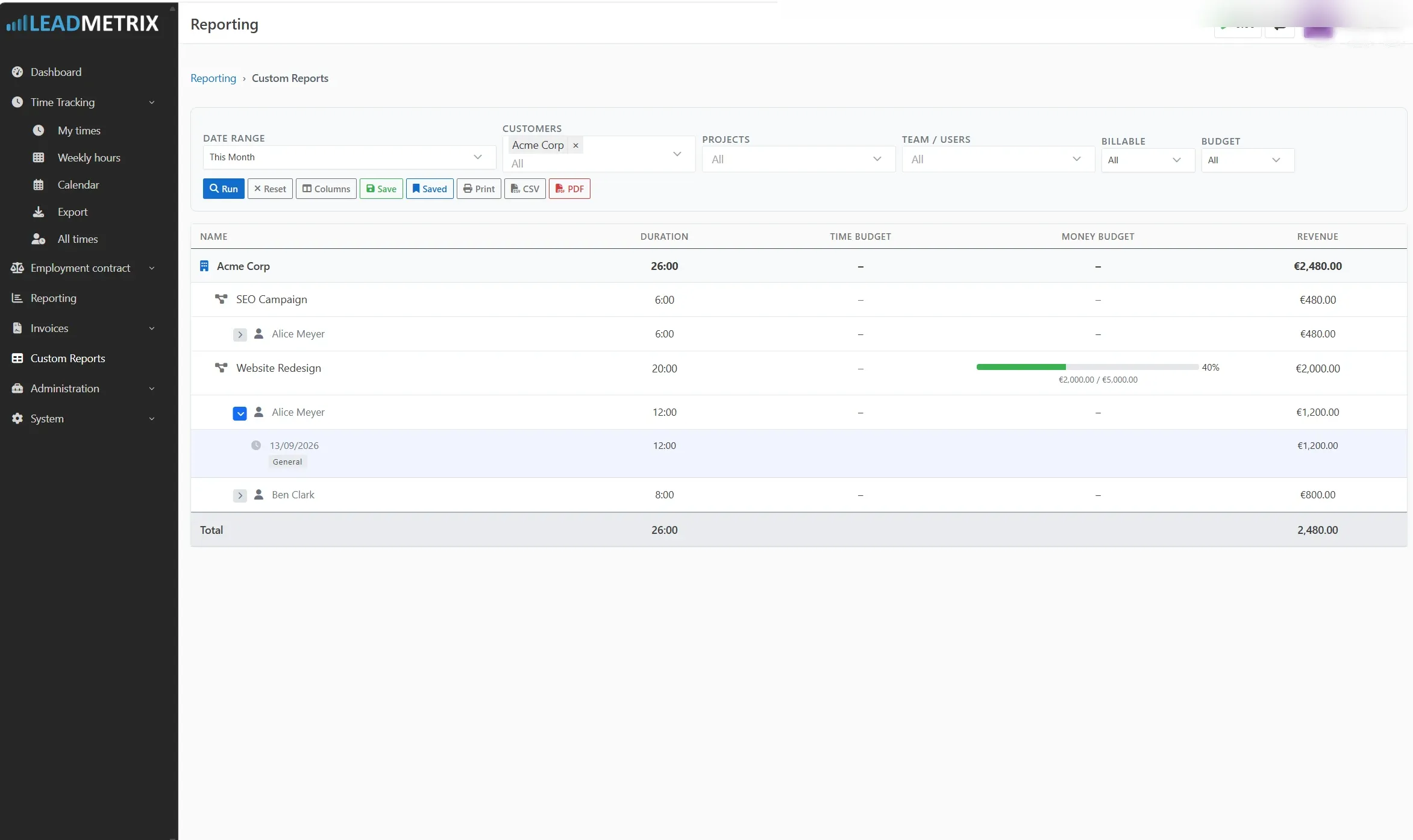Open the Projects dropdown
This screenshot has height=840, width=1413.
pyautogui.click(x=798, y=159)
